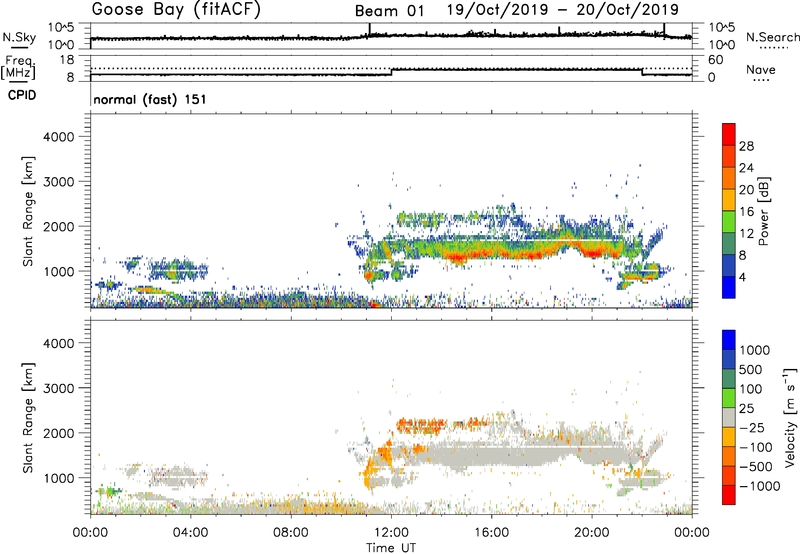Image resolution: width=800 pixels, height=554 pixels.
Task: Click the 18 tick on frequency axis
Action: 66,60
